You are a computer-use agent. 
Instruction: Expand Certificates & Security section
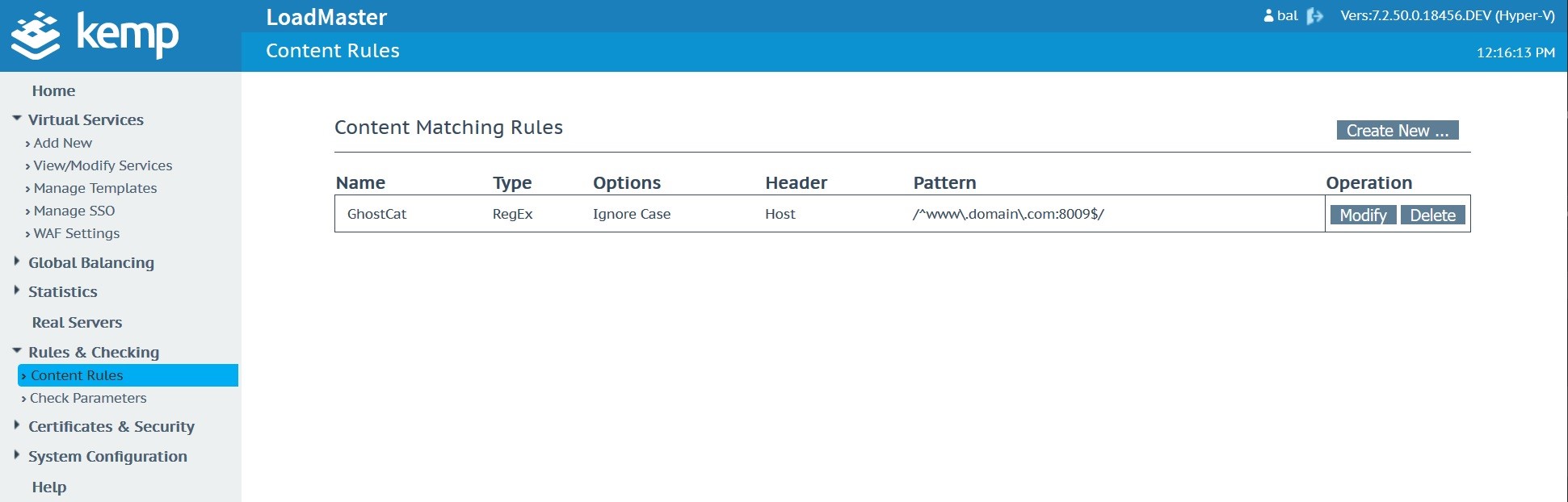pyautogui.click(x=17, y=425)
